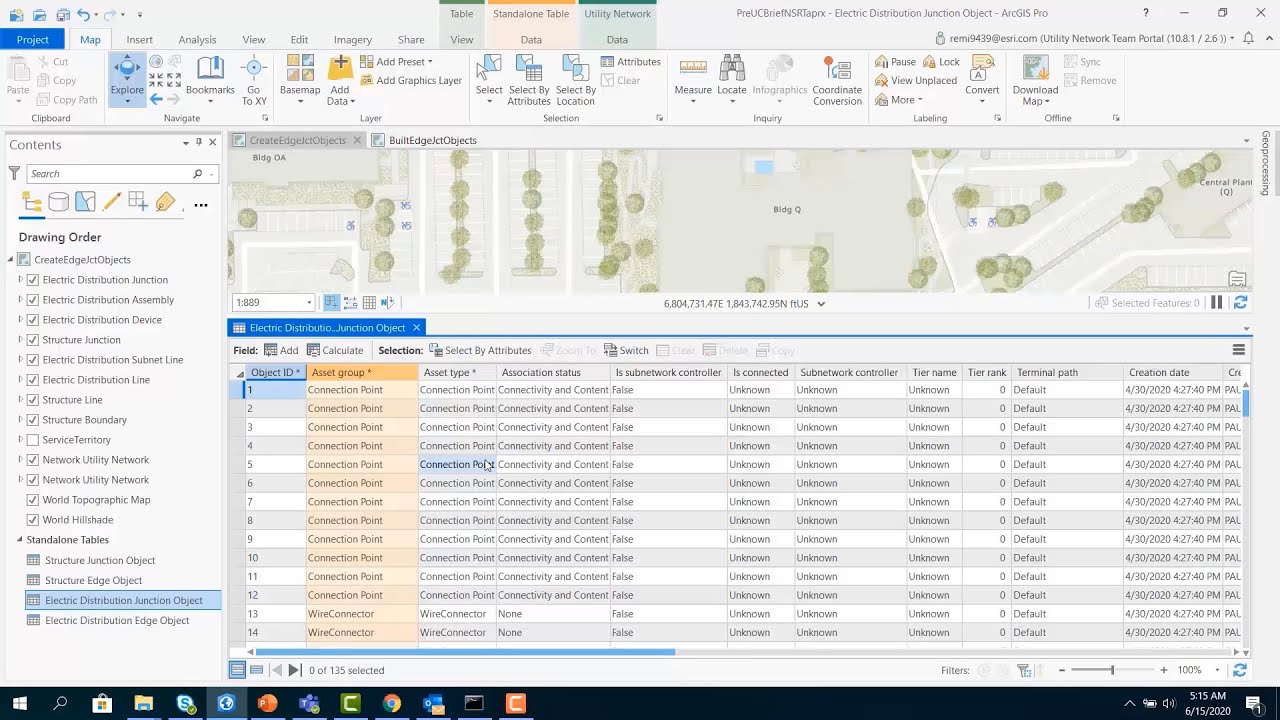
Task: Open the Measure tool
Action: click(x=693, y=80)
